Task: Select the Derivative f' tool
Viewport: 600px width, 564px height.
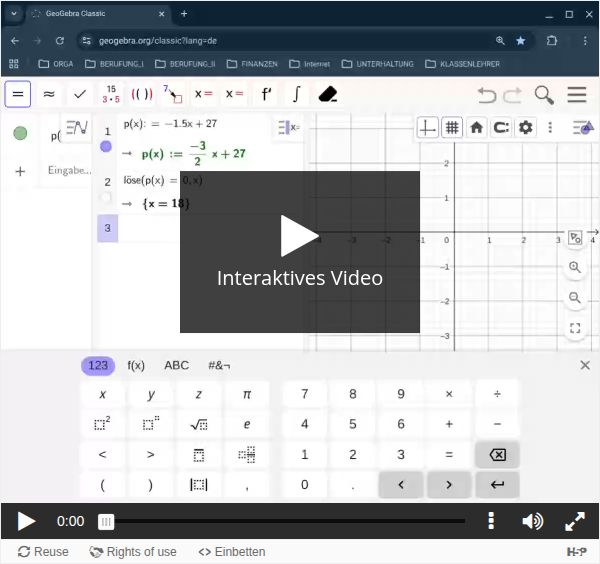Action: point(266,94)
